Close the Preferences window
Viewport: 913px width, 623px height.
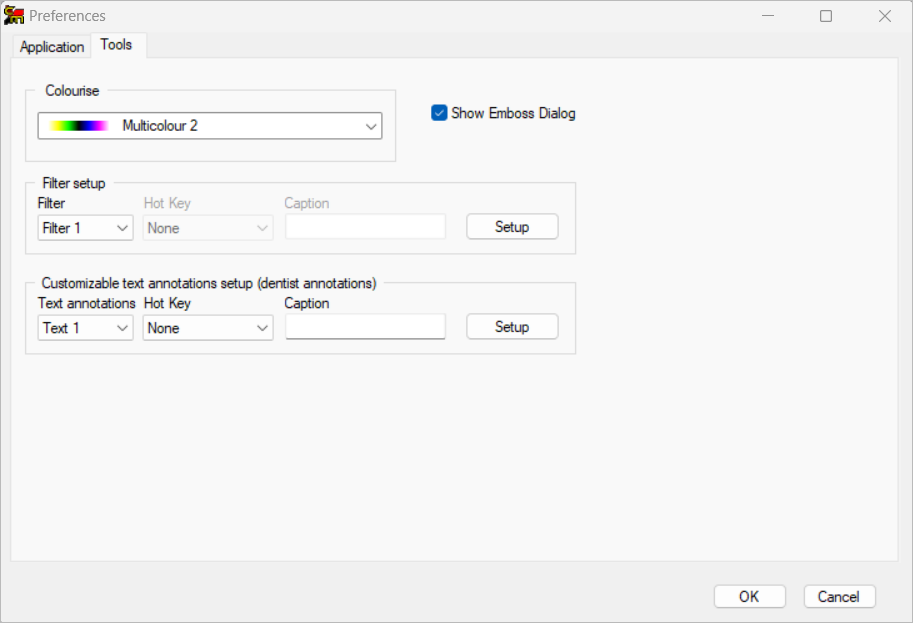point(884,16)
